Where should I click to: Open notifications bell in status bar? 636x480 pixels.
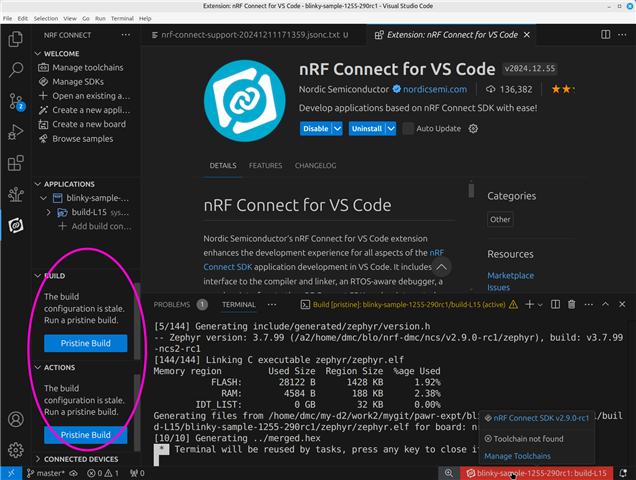pyautogui.click(x=623, y=473)
